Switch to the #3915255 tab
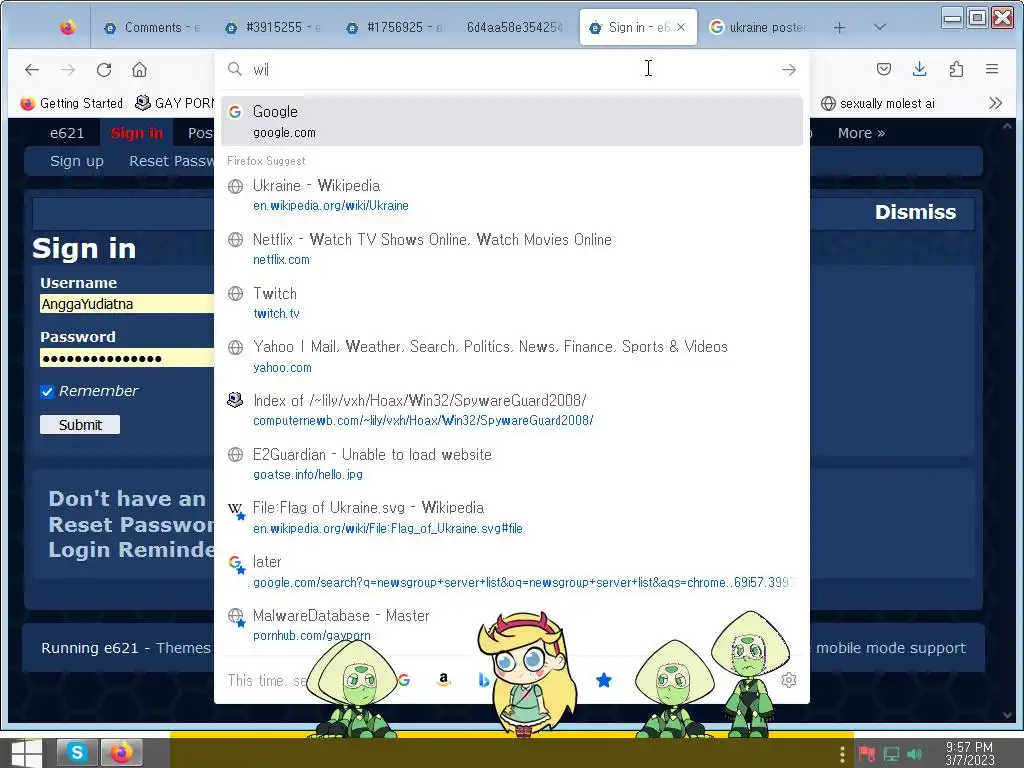 [x=273, y=27]
